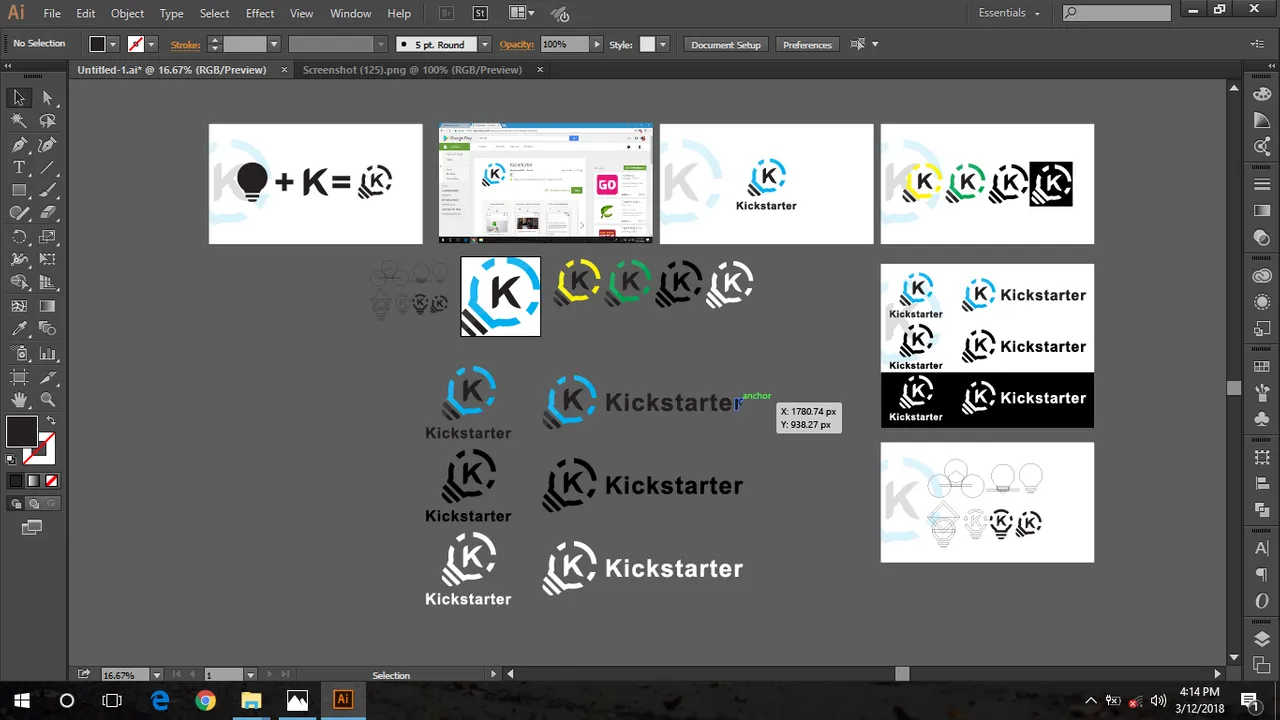Screen dimensions: 1280x720
Task: Set paint mode to Color
Action: coord(16,481)
